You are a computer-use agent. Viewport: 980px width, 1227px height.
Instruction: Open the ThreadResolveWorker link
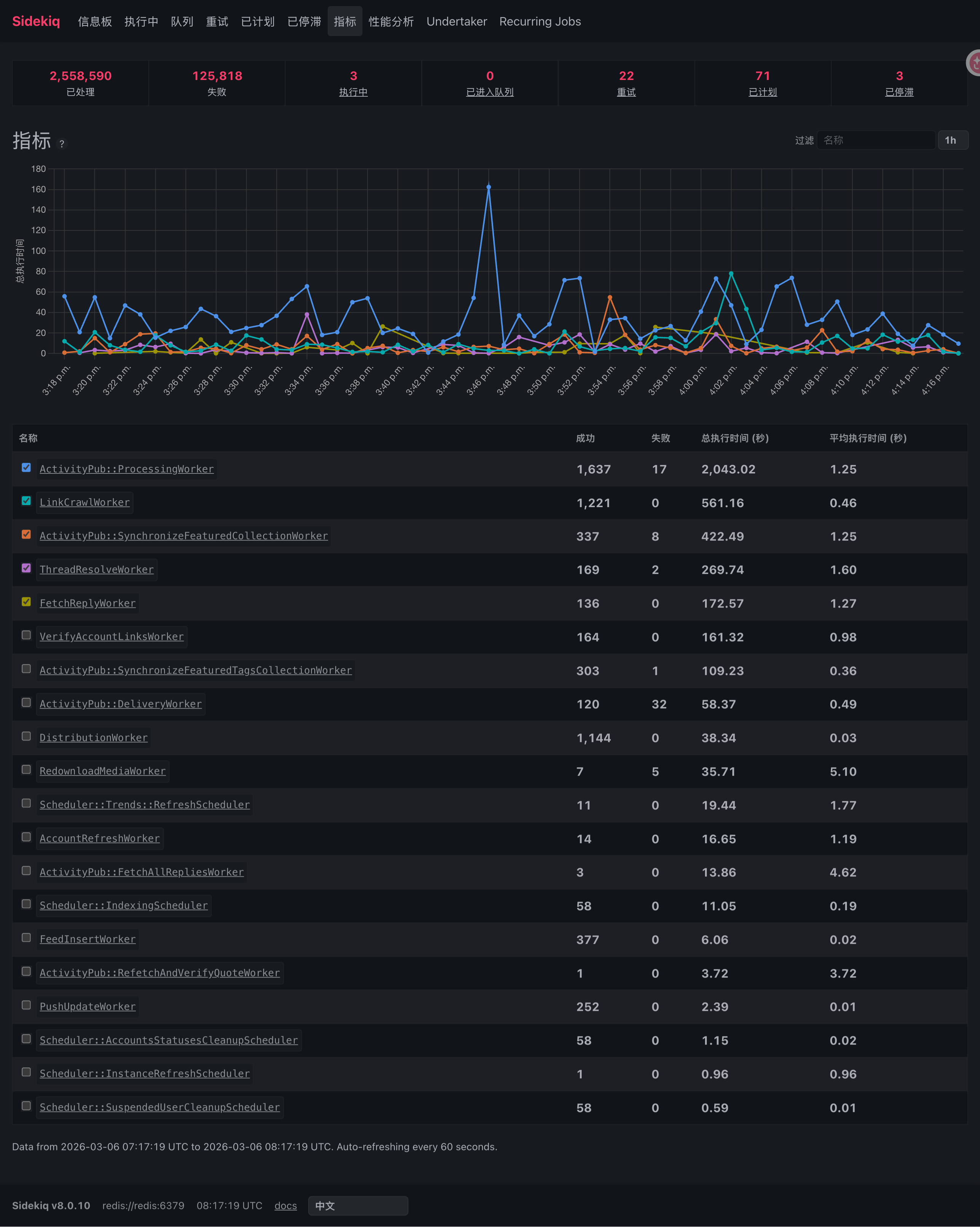click(97, 569)
